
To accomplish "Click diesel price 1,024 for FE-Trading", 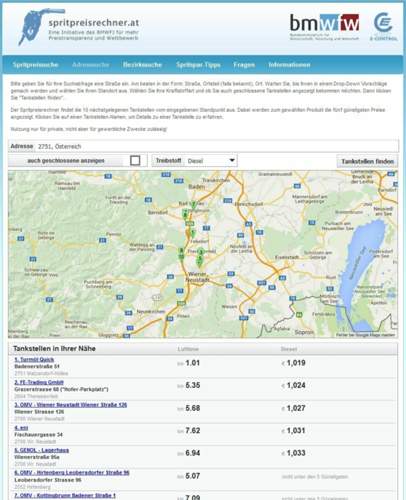I will point(296,385).
